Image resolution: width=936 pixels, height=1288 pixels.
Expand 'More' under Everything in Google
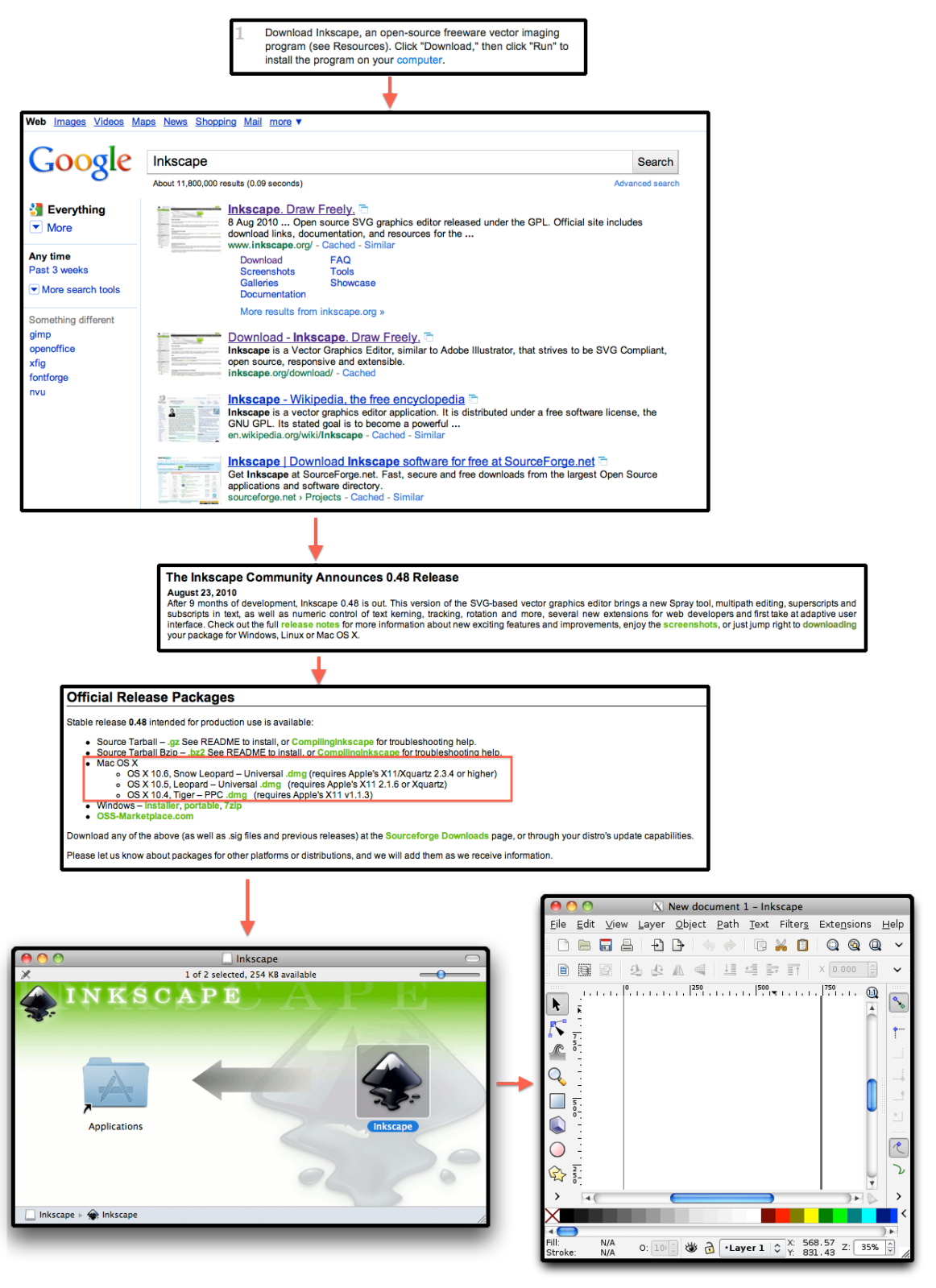tap(52, 228)
